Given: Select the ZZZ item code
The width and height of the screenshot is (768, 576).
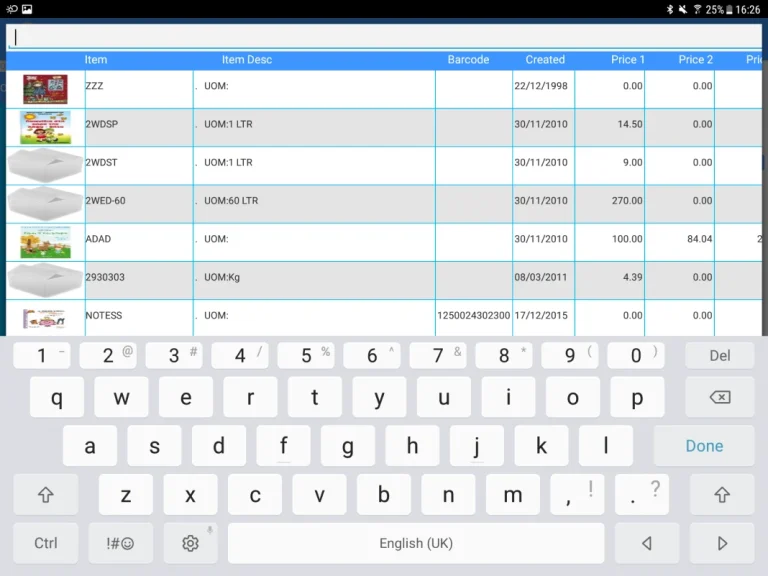Looking at the screenshot, I should 94,86.
